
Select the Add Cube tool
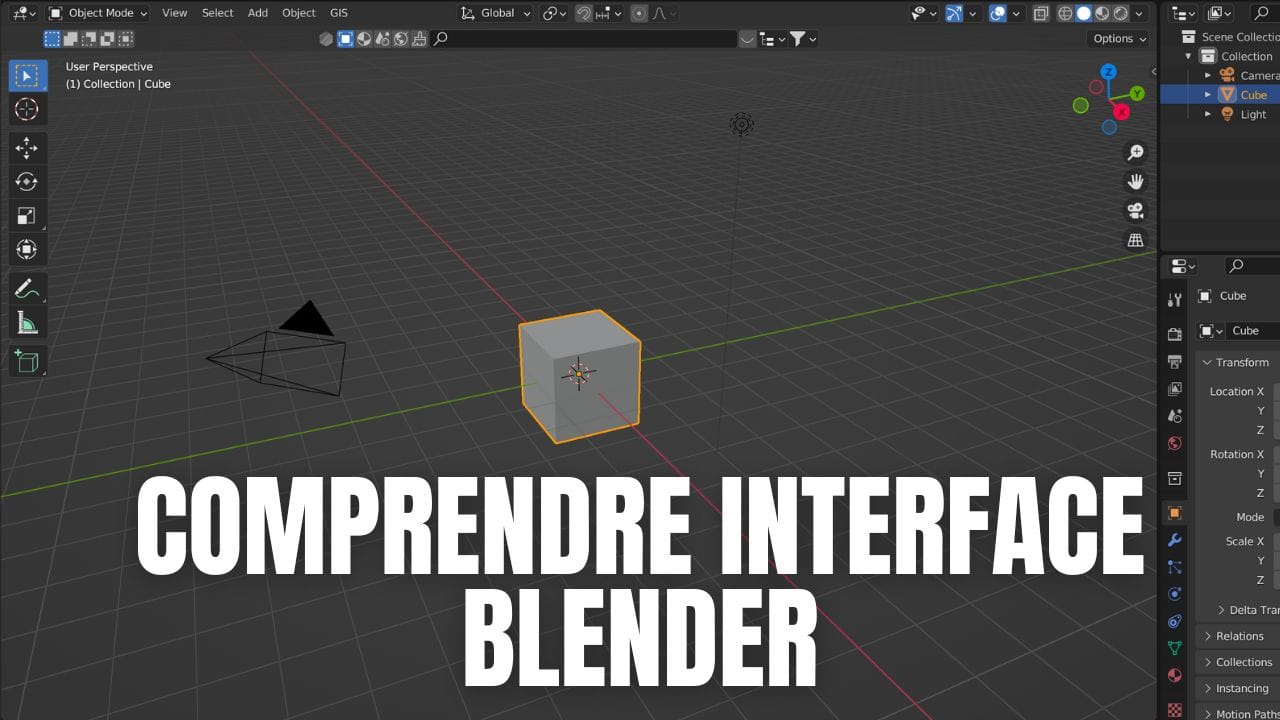(27, 361)
